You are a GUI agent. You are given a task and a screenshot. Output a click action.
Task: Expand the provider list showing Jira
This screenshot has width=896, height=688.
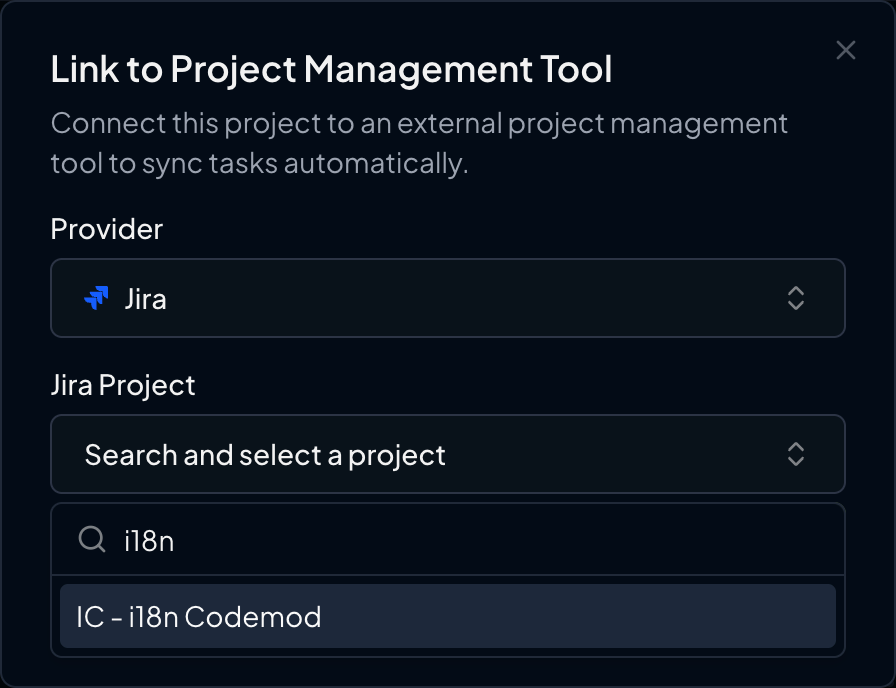pyautogui.click(x=447, y=298)
